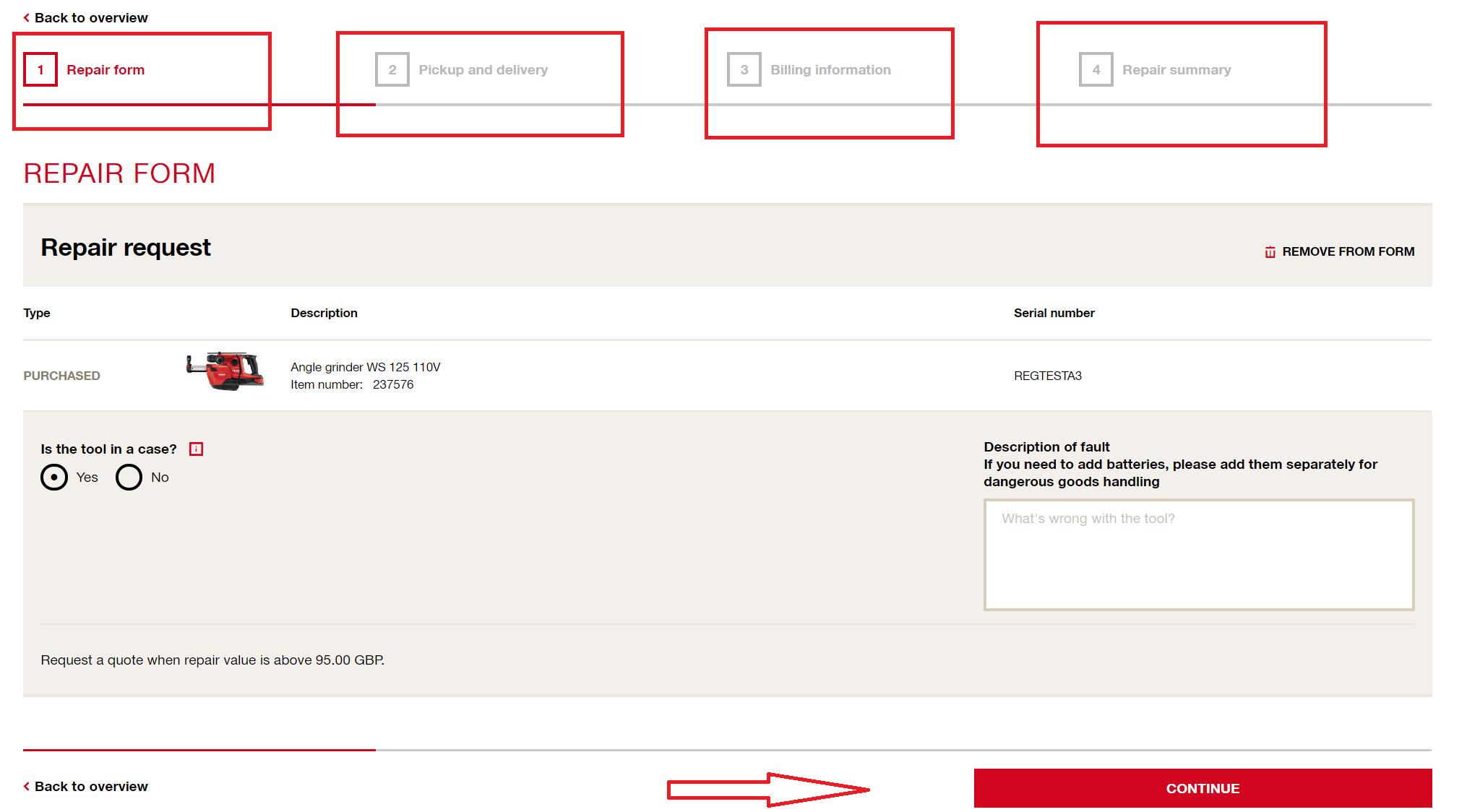Click step number 4 box icon
1467x812 pixels.
1096,70
